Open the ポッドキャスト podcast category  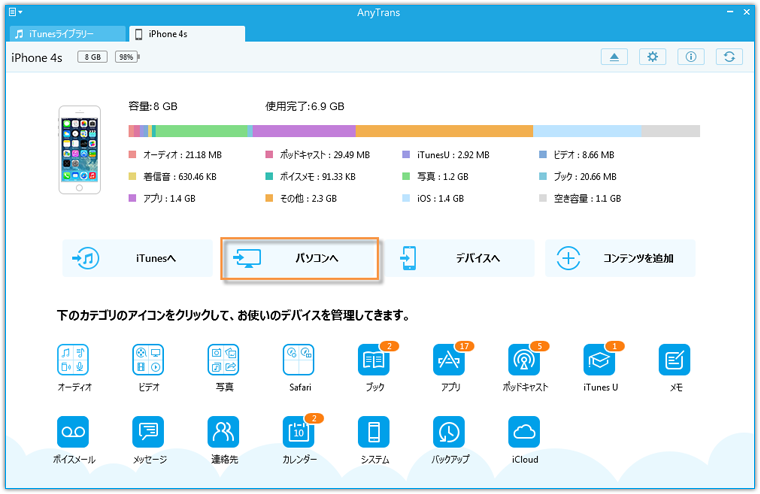(x=524, y=360)
